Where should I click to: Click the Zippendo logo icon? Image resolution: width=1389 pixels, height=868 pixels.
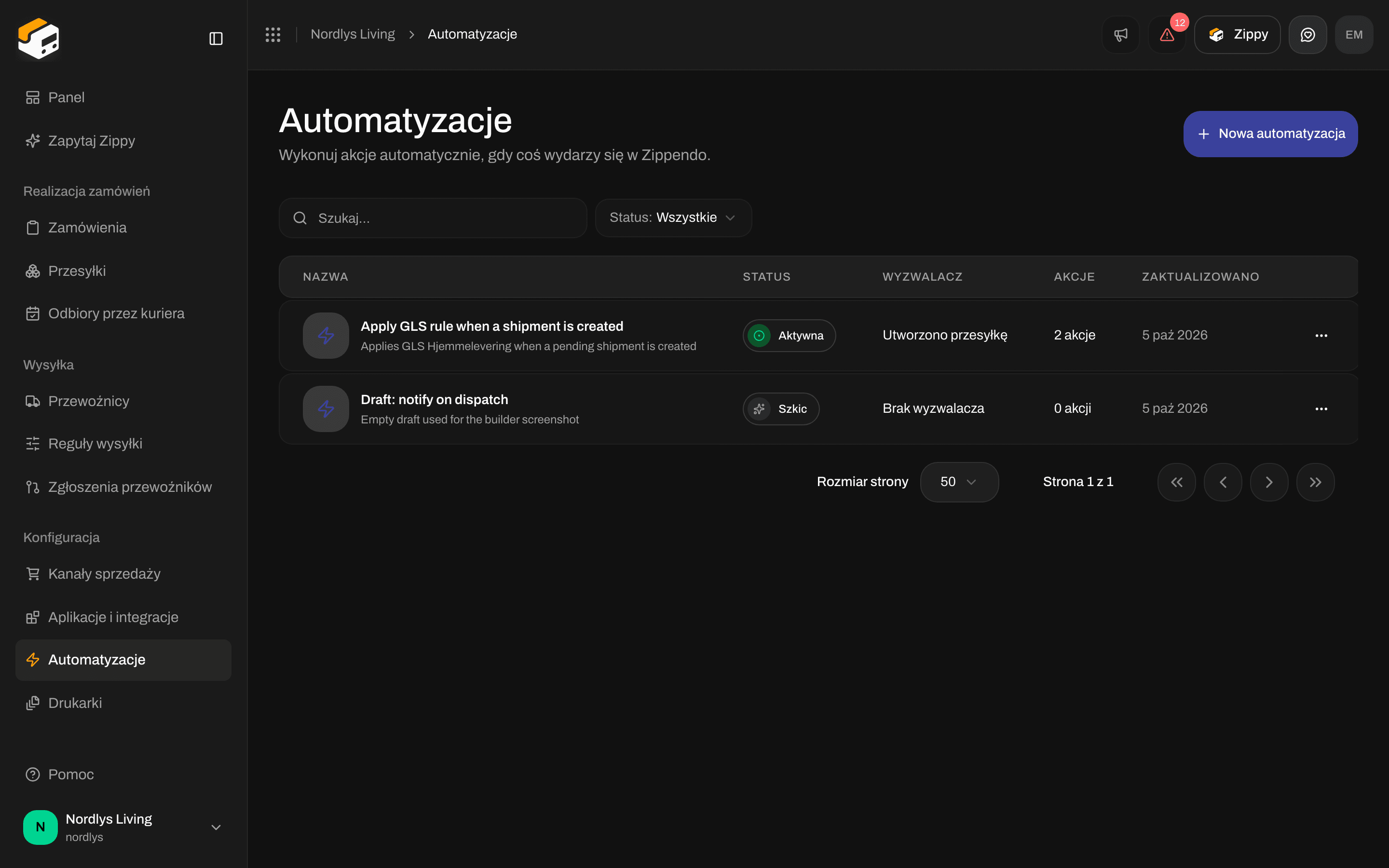(x=39, y=38)
